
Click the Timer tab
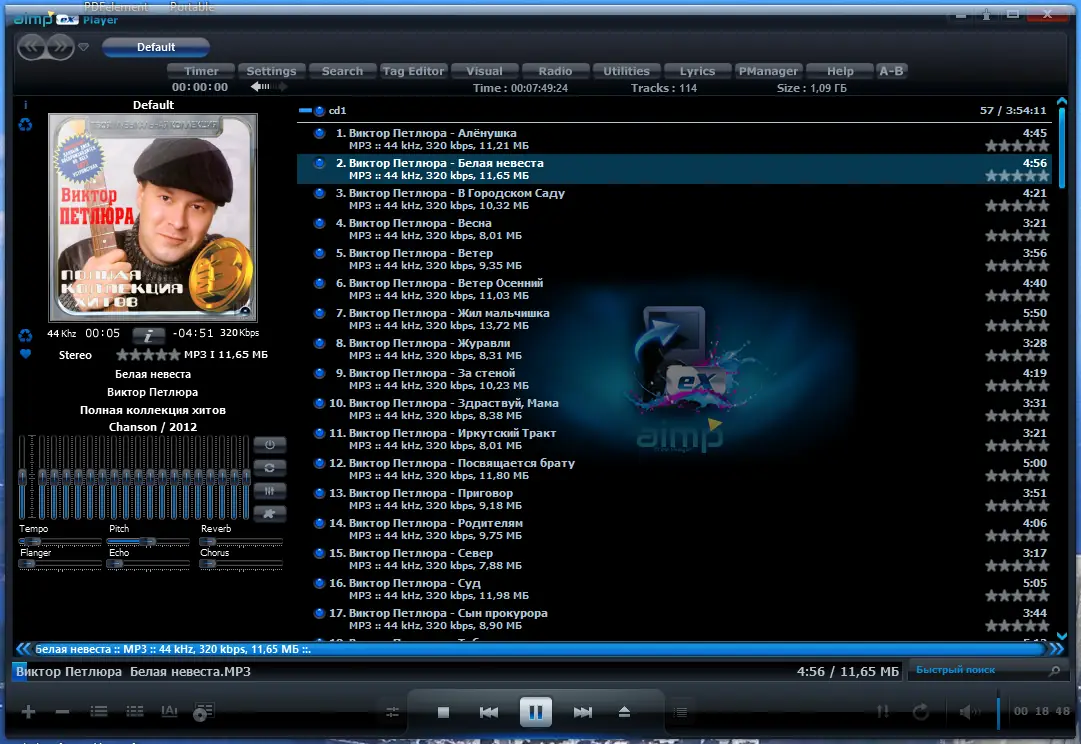point(201,71)
